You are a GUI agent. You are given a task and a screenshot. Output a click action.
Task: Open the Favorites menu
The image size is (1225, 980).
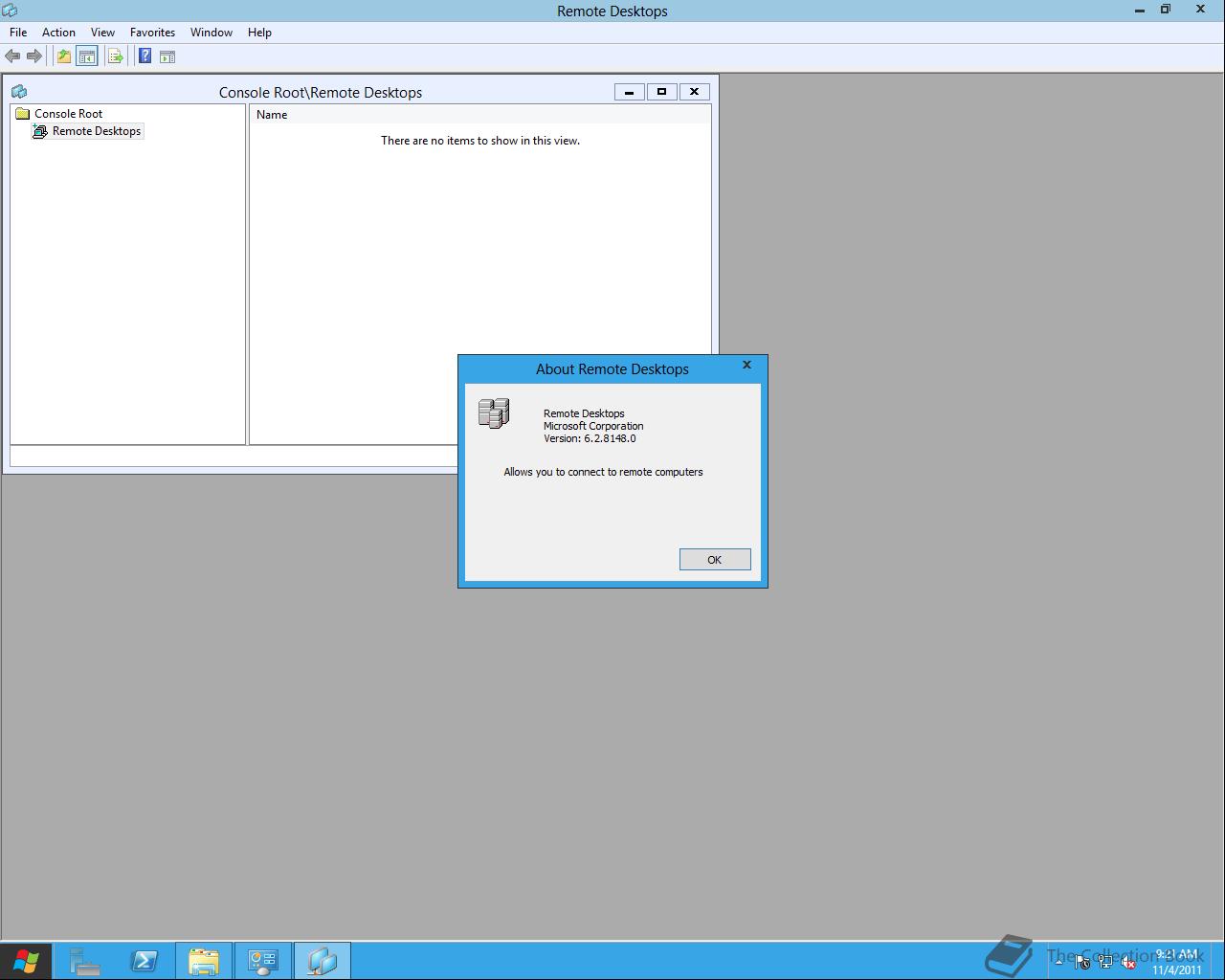[x=152, y=32]
